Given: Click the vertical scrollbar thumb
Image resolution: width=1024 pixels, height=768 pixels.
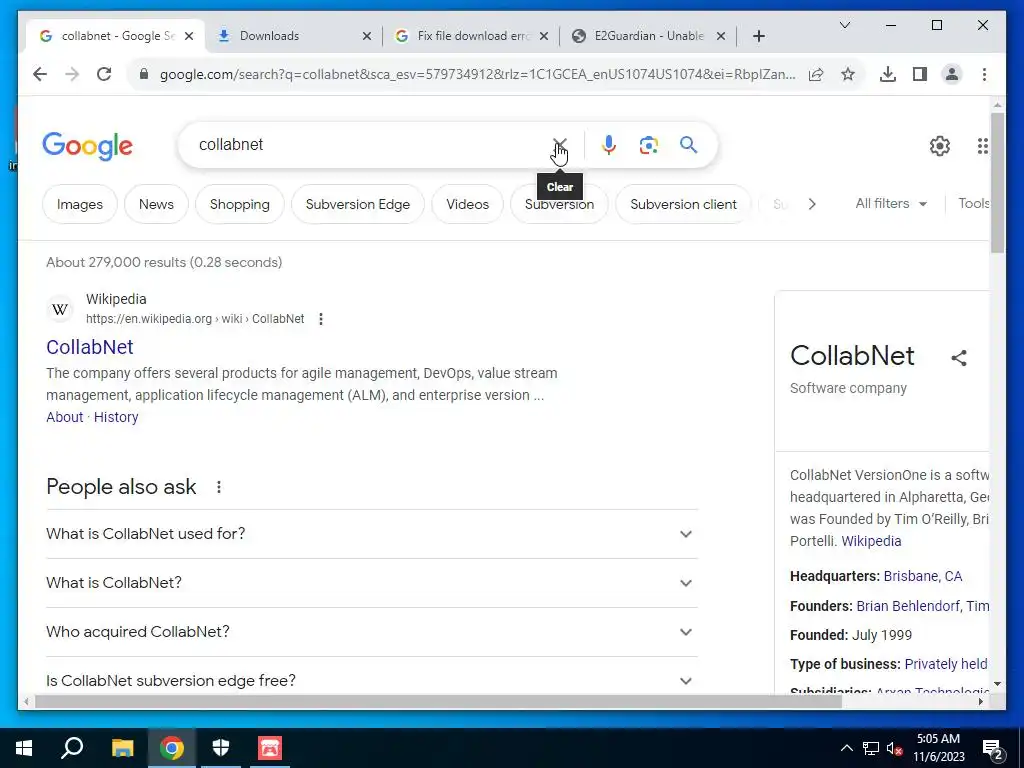Looking at the screenshot, I should [x=997, y=183].
